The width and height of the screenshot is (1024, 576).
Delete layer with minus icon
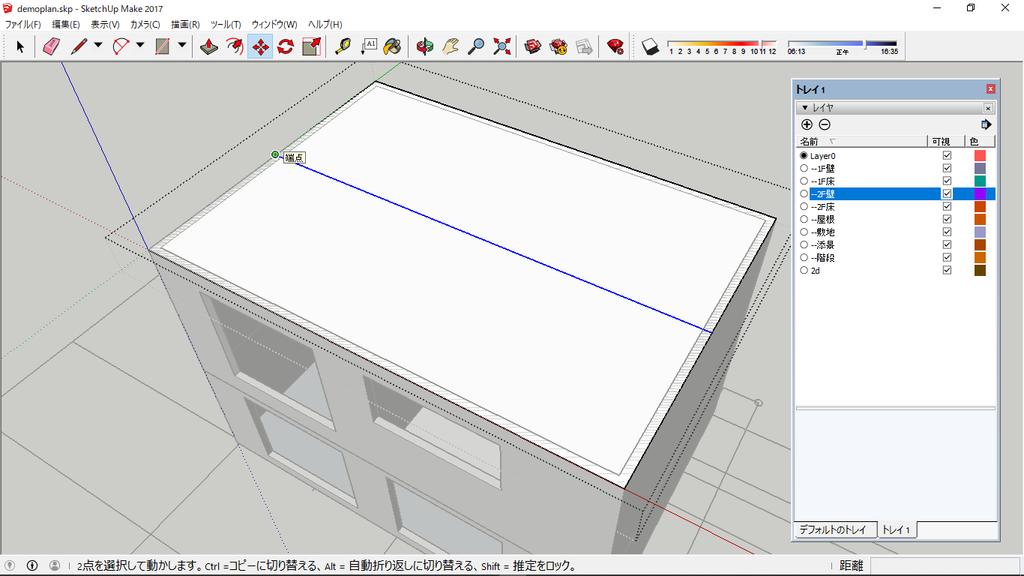click(x=825, y=125)
